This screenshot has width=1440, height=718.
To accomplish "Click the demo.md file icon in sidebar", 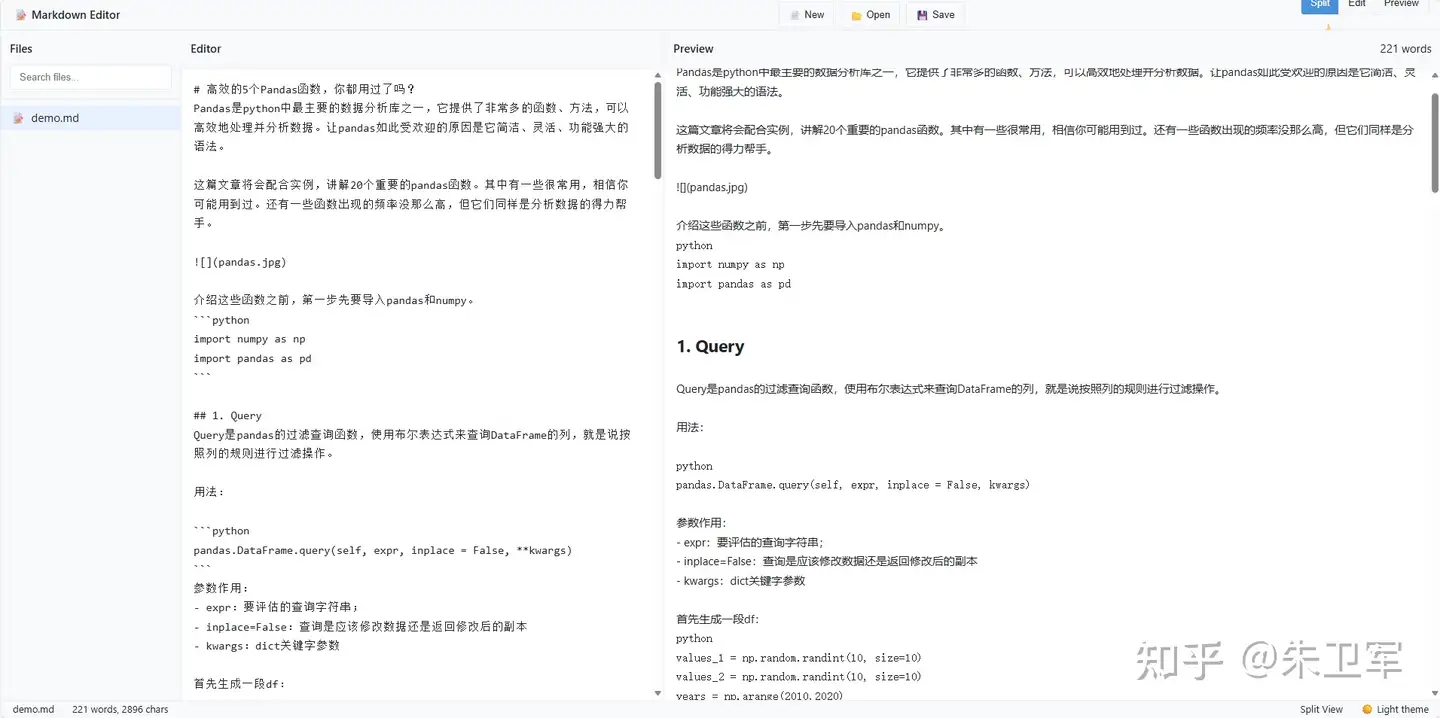I will click(18, 118).
